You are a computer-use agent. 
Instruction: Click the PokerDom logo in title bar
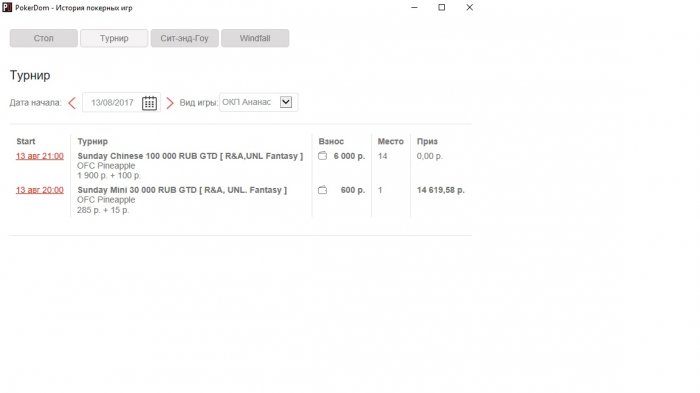pyautogui.click(x=7, y=7)
